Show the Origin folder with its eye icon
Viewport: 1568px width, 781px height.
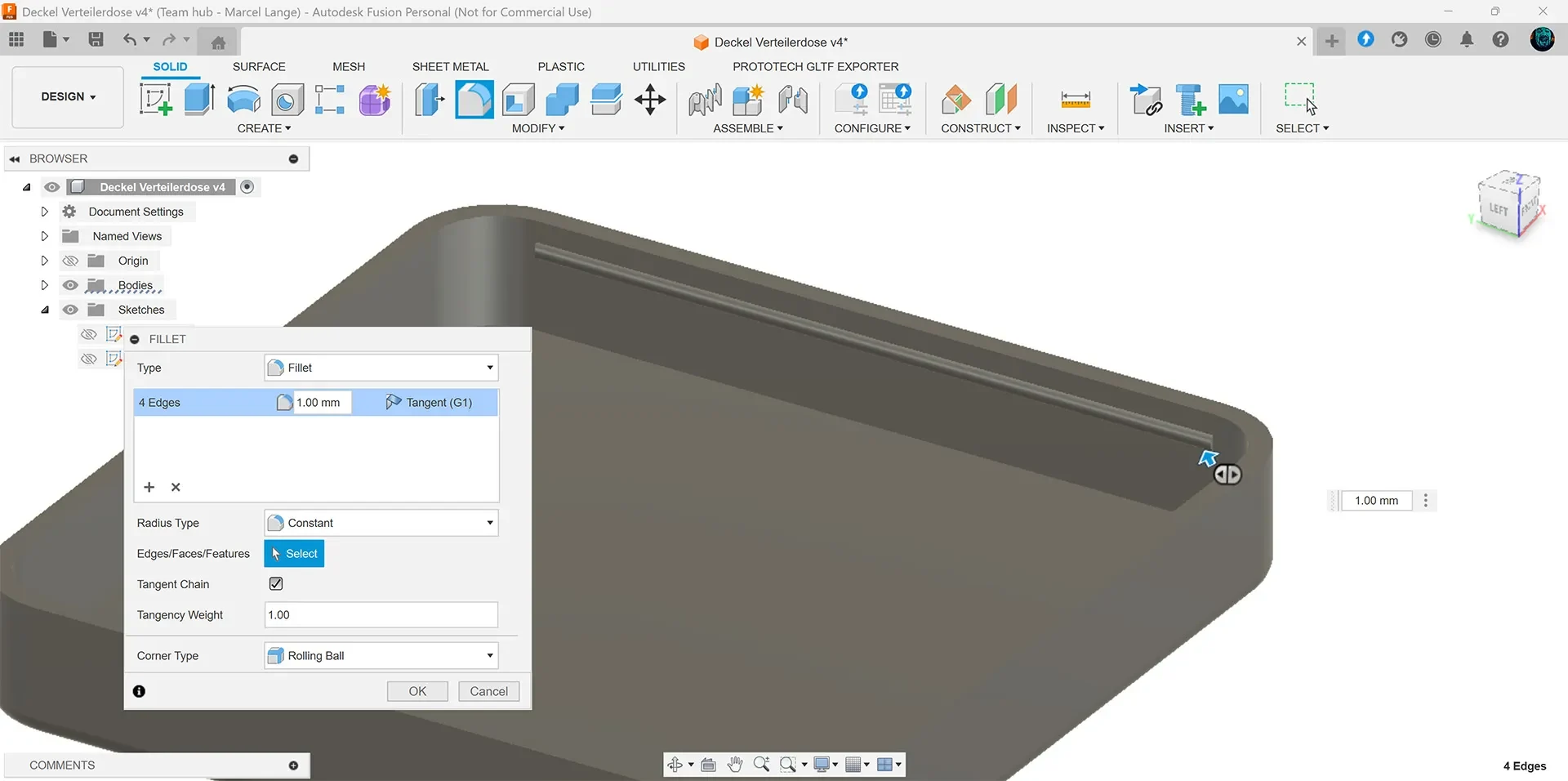point(71,261)
